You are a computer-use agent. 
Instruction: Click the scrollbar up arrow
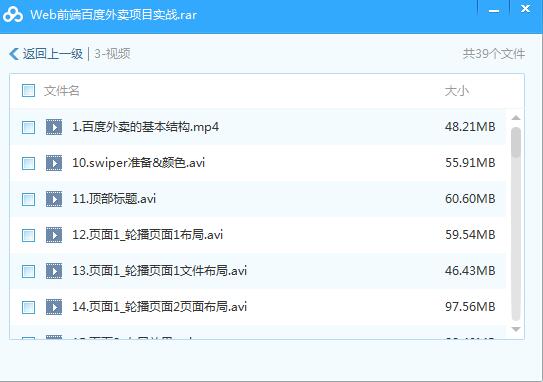tap(516, 118)
